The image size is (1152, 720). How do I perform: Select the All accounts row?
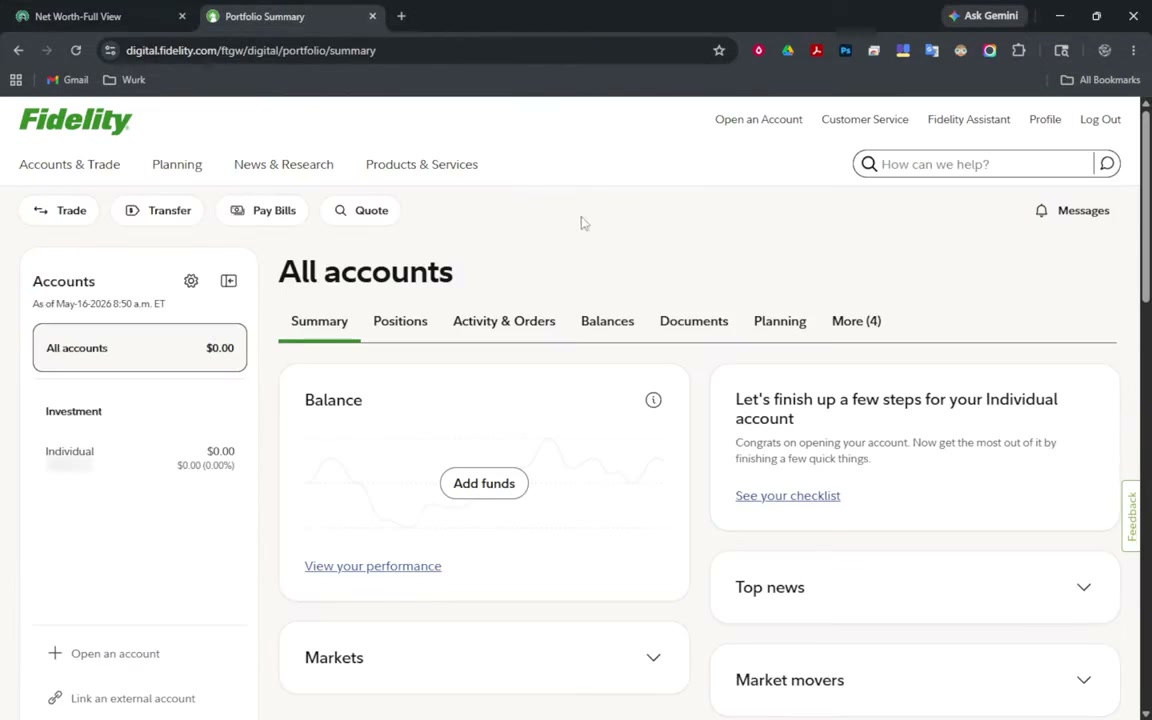click(140, 348)
